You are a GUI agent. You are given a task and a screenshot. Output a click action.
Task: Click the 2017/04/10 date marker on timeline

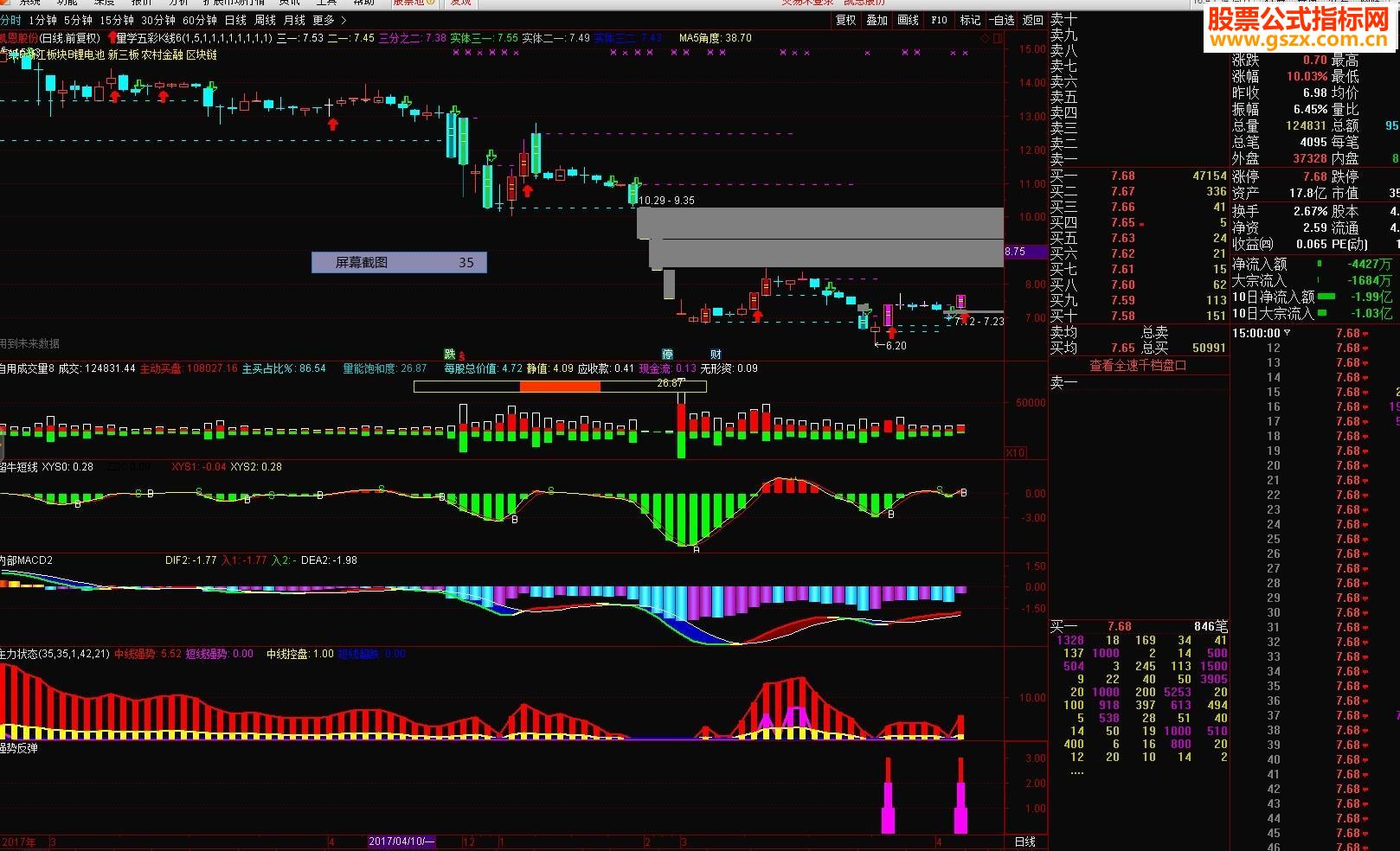[x=402, y=841]
